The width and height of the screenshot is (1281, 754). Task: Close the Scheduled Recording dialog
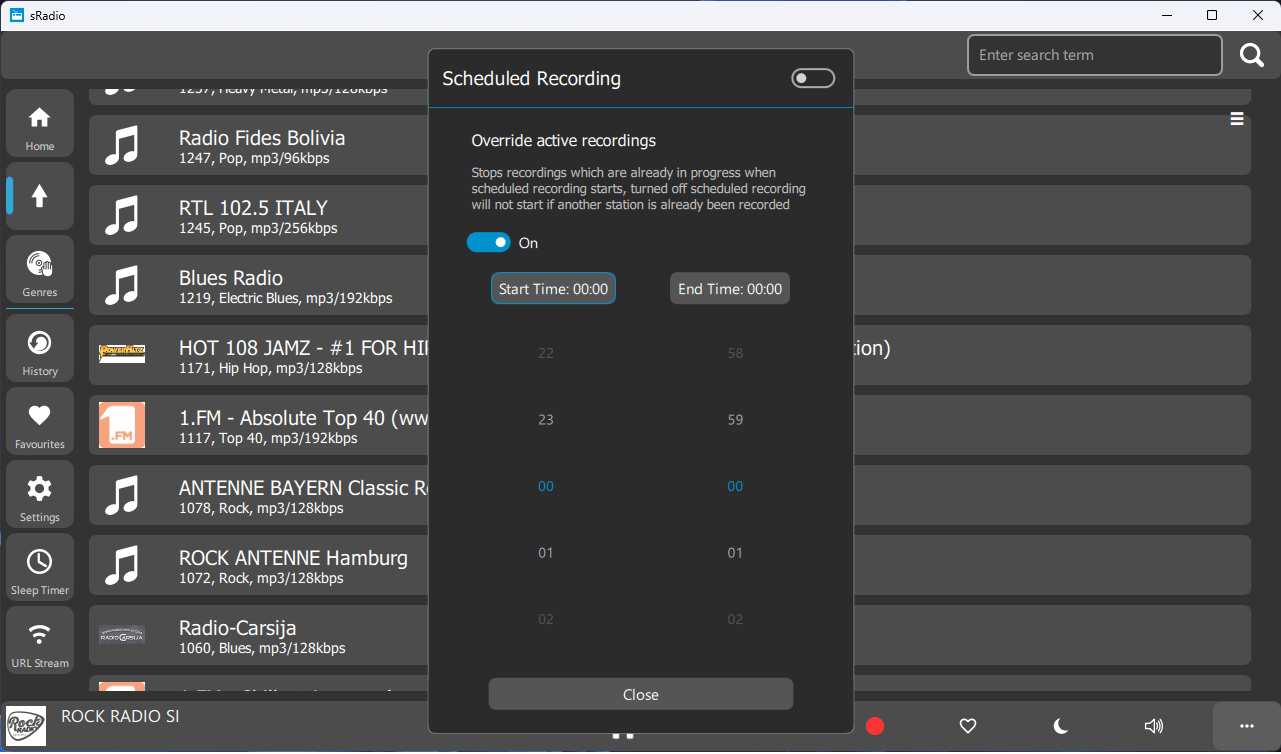click(x=640, y=694)
